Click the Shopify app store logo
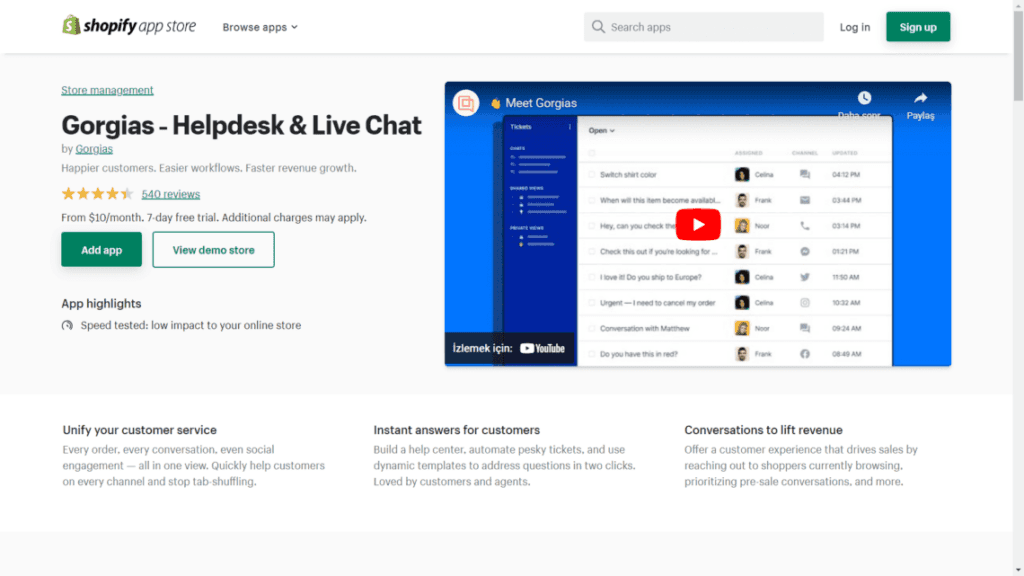 click(128, 26)
